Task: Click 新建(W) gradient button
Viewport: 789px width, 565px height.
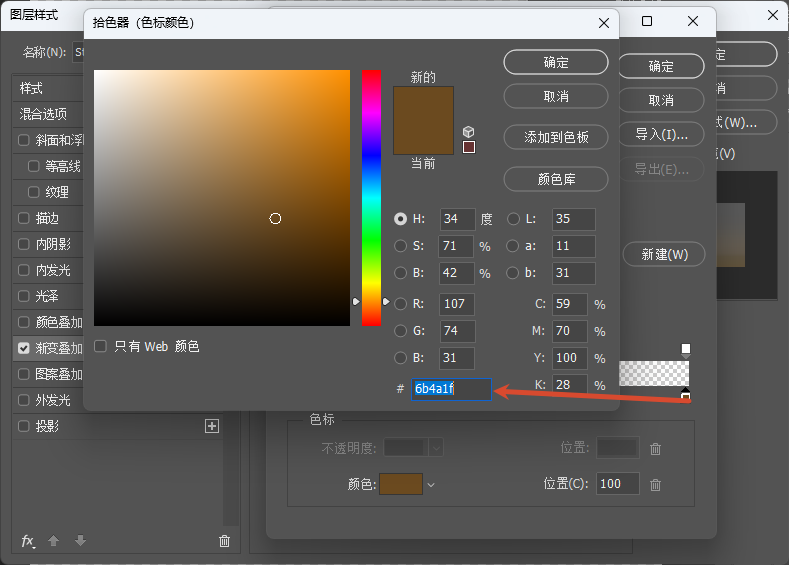Action: 664,255
